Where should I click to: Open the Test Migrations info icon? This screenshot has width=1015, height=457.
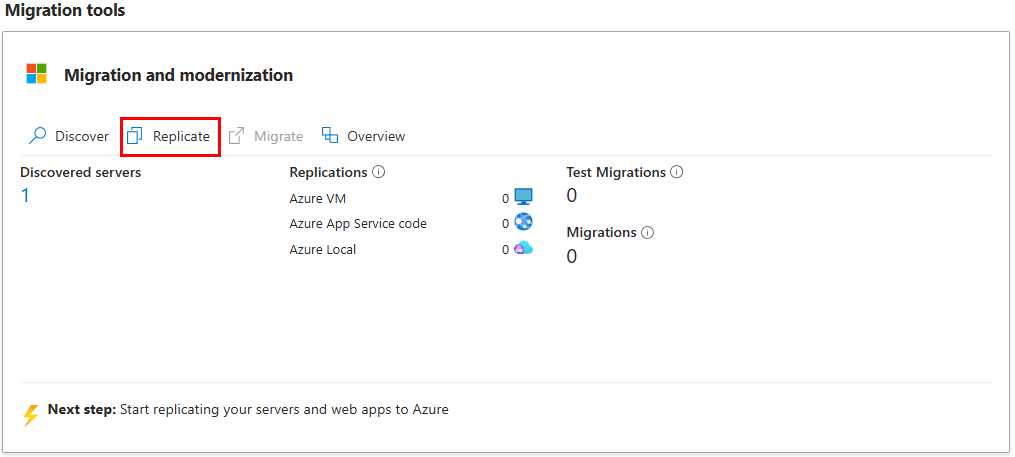coord(677,172)
